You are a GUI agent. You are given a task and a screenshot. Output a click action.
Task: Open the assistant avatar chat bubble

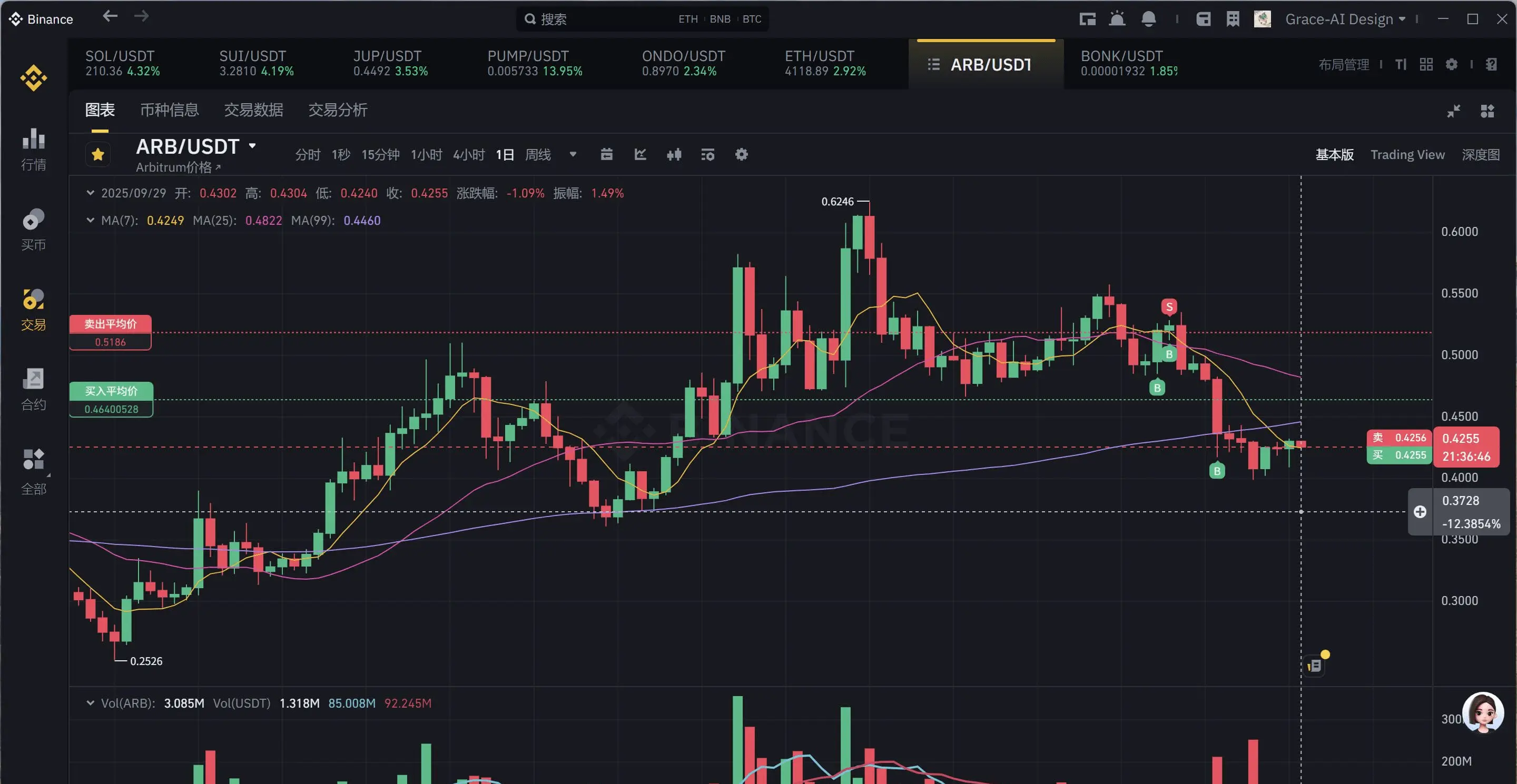pyautogui.click(x=1482, y=712)
